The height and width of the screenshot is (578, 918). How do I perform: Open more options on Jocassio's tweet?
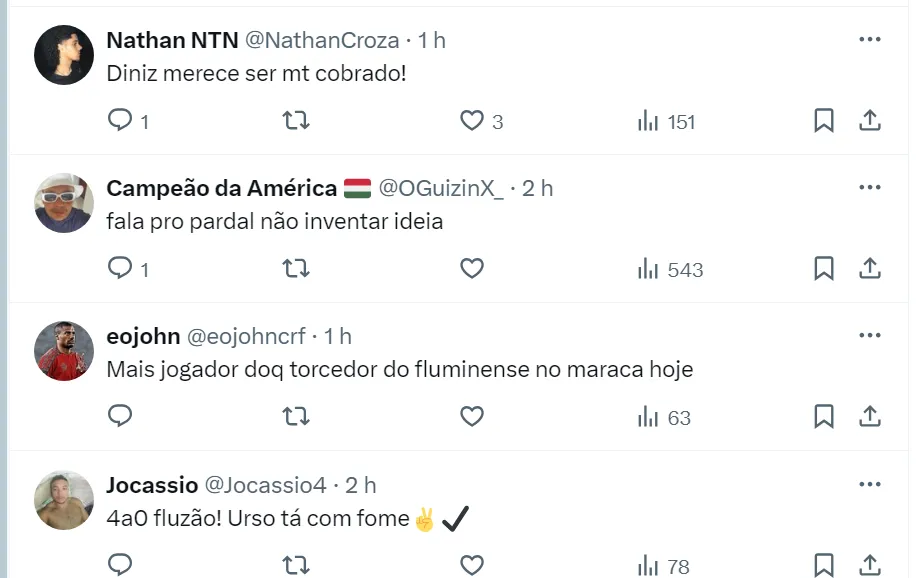[x=870, y=484]
